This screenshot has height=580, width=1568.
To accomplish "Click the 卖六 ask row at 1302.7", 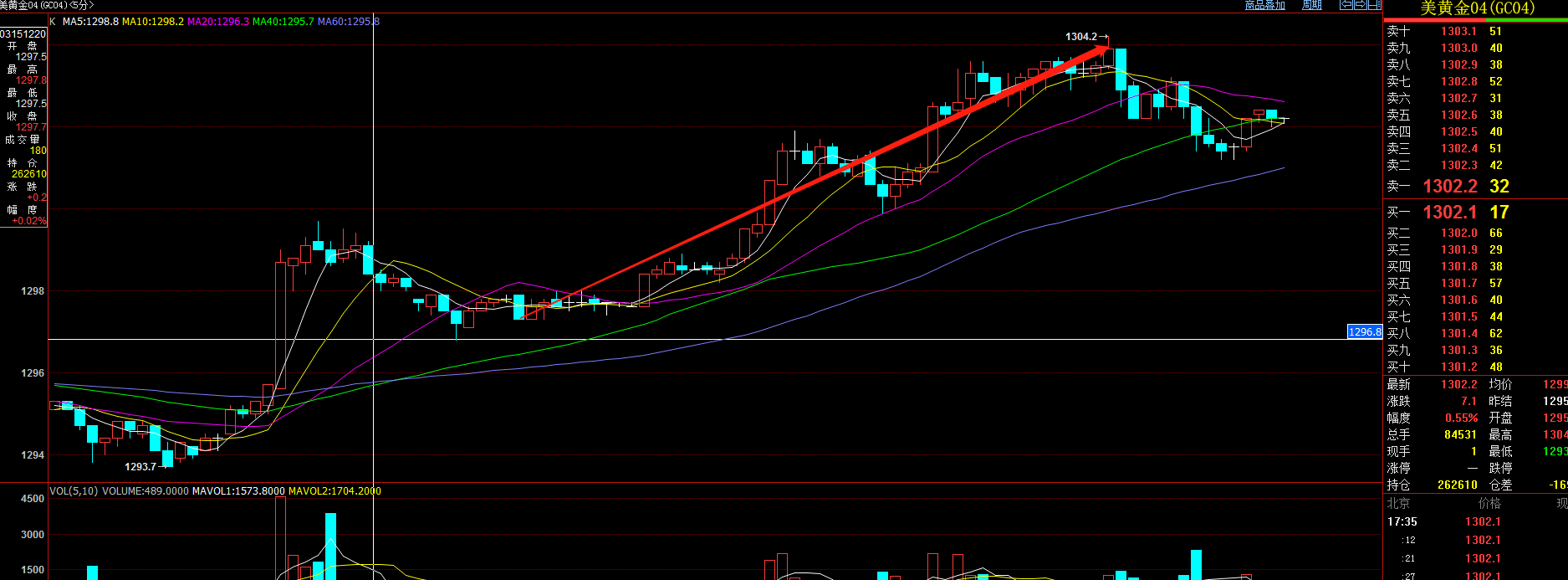I will click(1475, 98).
